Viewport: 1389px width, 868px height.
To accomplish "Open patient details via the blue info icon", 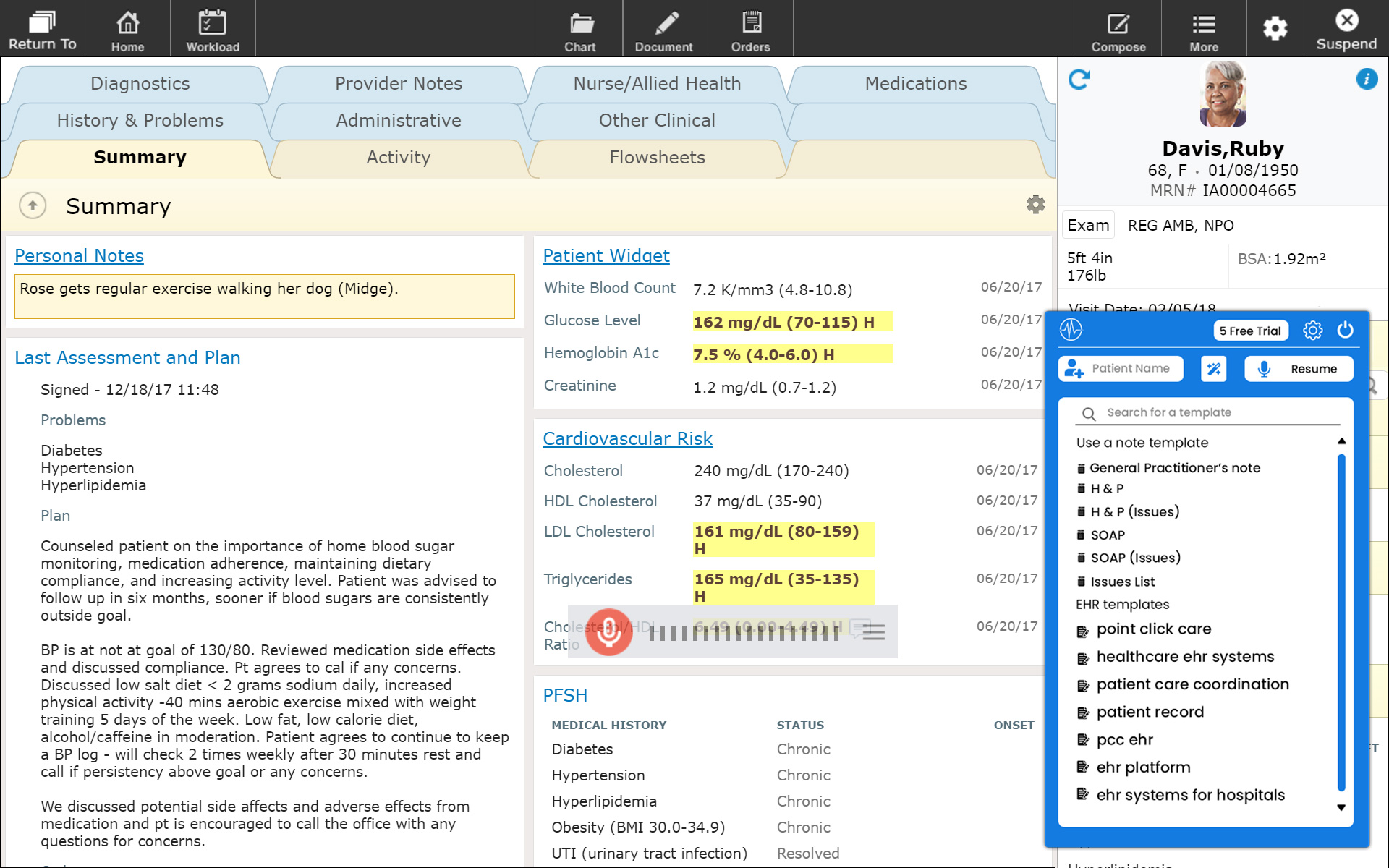I will 1367,80.
